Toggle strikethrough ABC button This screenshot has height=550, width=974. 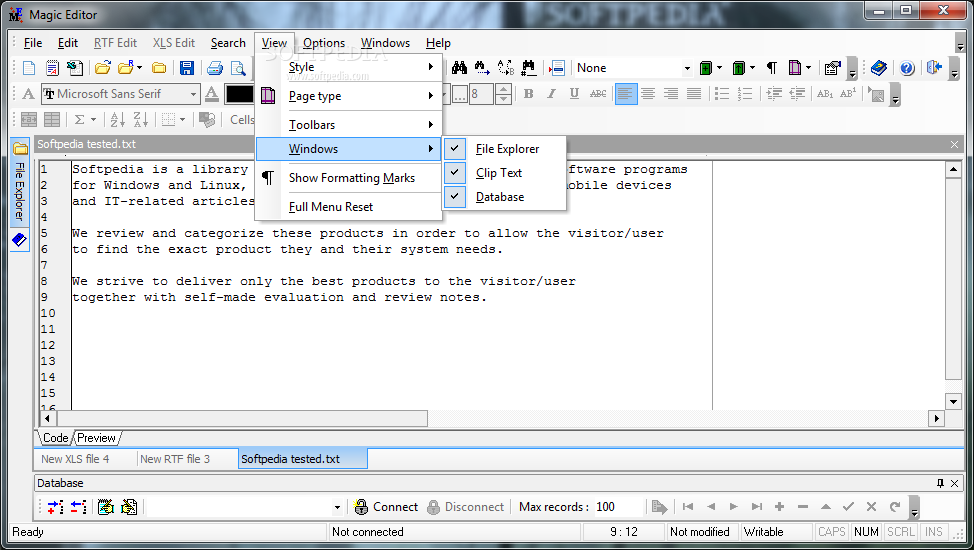click(598, 94)
